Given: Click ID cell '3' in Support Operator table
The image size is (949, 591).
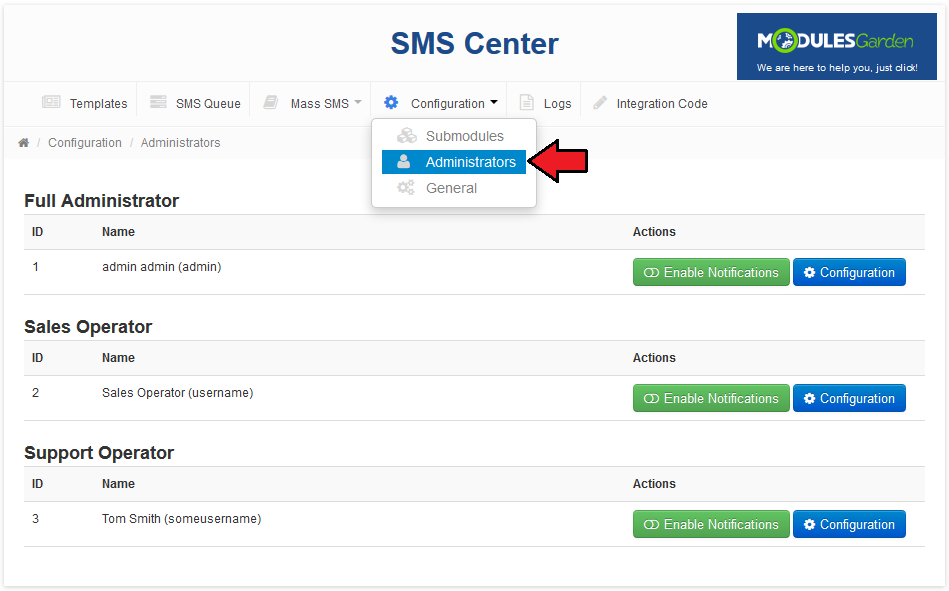Looking at the screenshot, I should [x=36, y=519].
